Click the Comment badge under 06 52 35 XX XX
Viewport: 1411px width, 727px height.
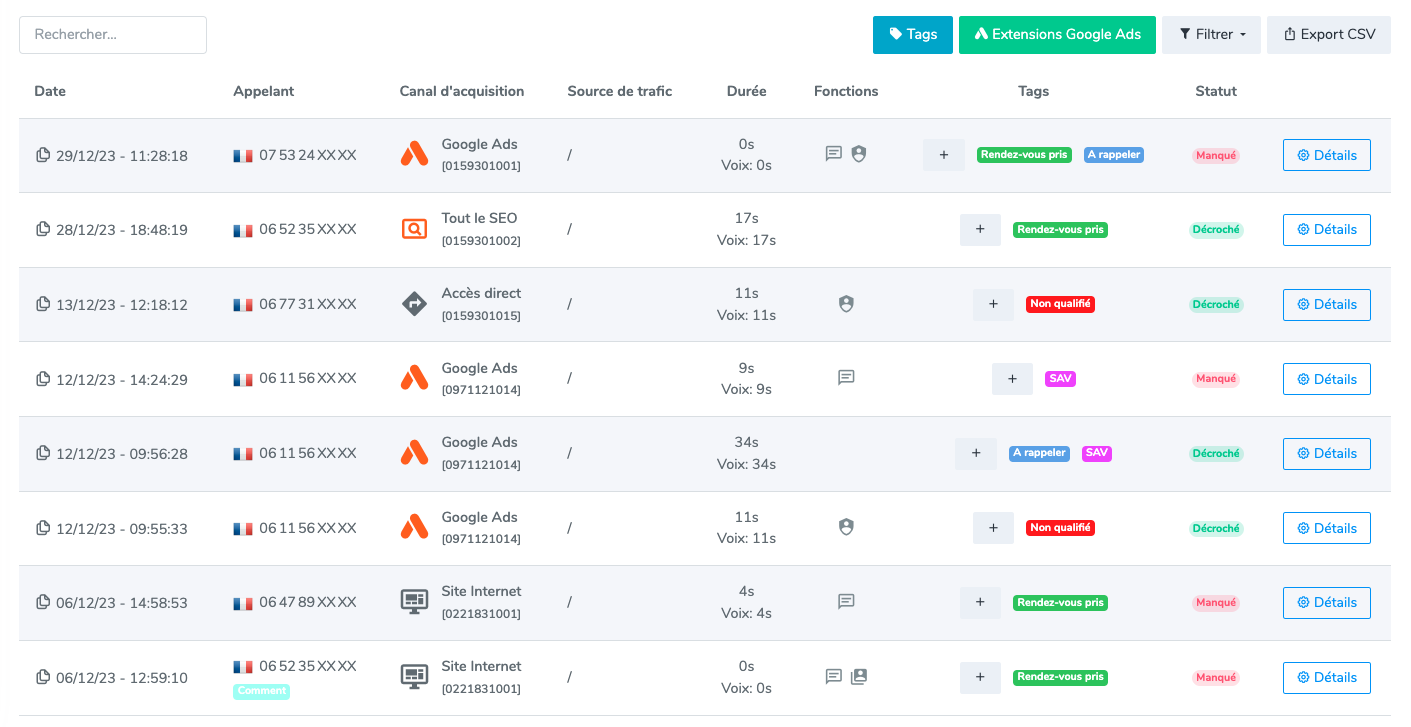(261, 691)
